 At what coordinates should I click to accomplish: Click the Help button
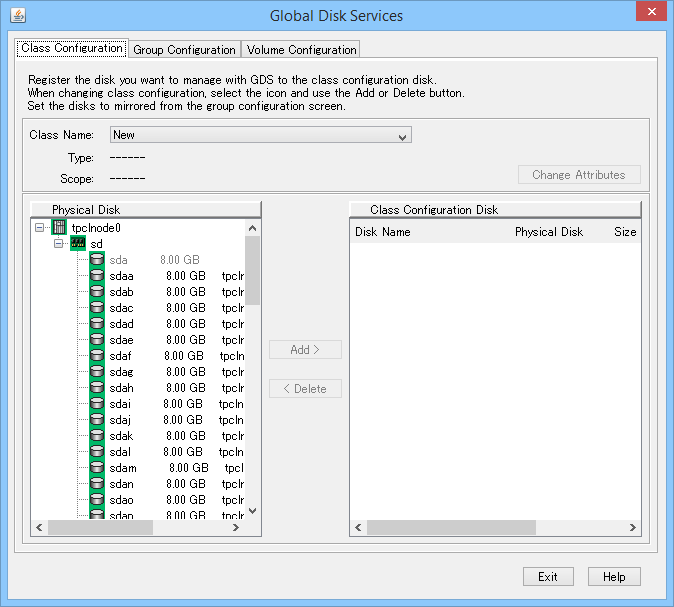coord(614,576)
